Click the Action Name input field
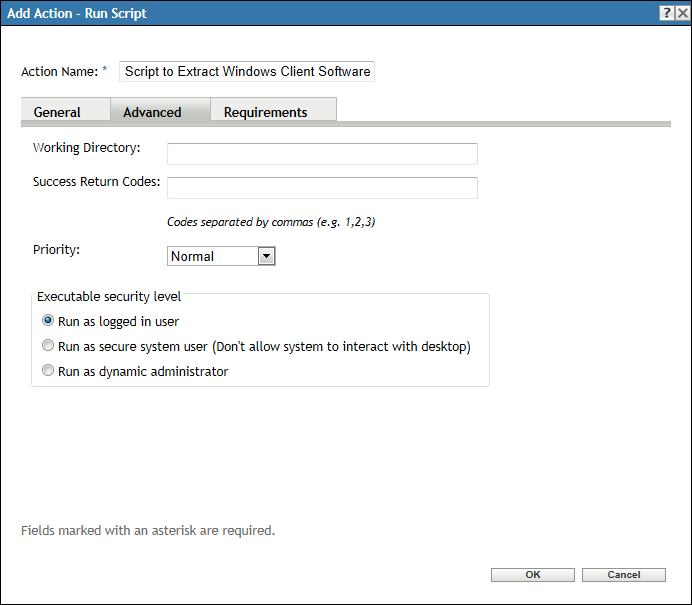This screenshot has width=692, height=605. pos(247,71)
